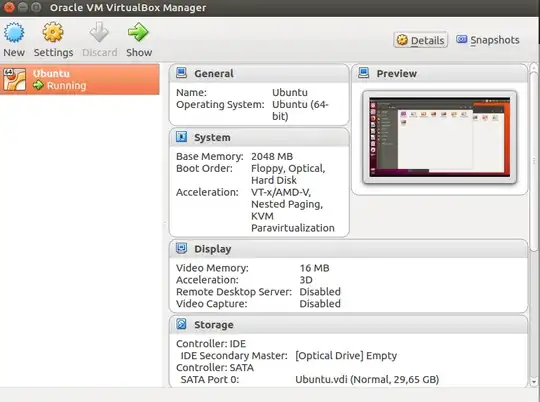Click the green Show arrow icon
Screen dimensions: 540x402
(x=138, y=32)
